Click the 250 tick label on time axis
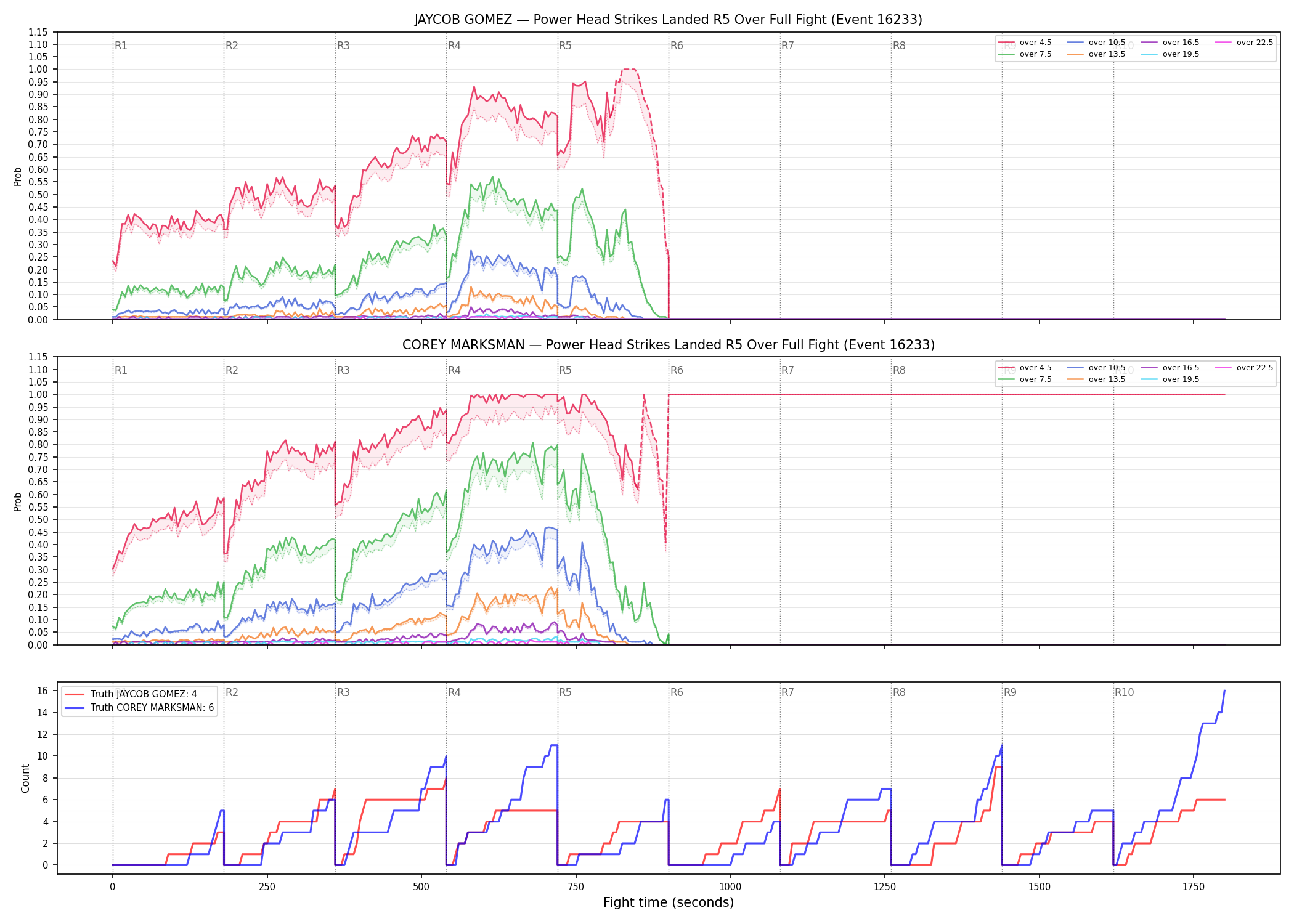 [267, 886]
